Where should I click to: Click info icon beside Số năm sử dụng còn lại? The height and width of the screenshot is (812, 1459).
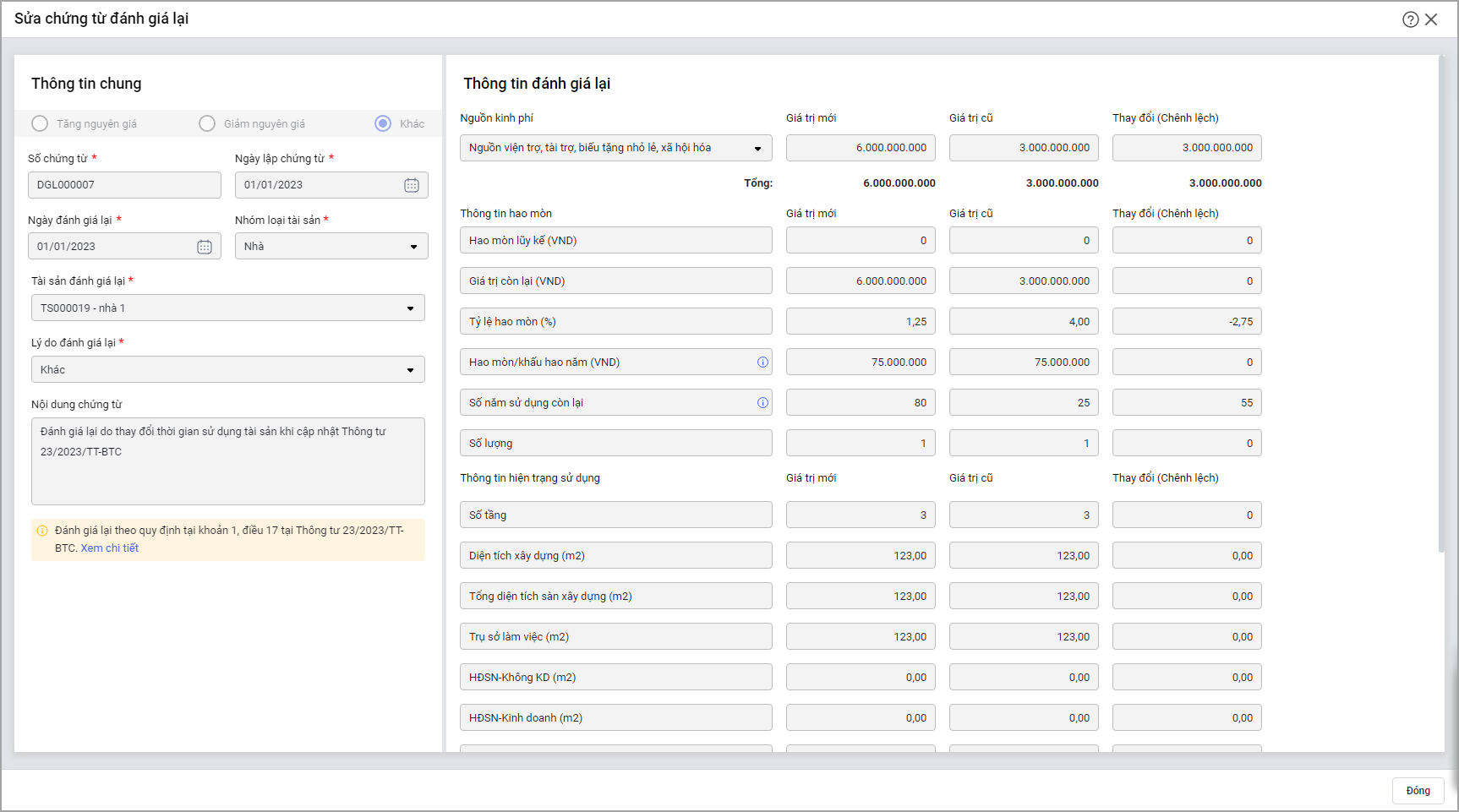(x=762, y=403)
